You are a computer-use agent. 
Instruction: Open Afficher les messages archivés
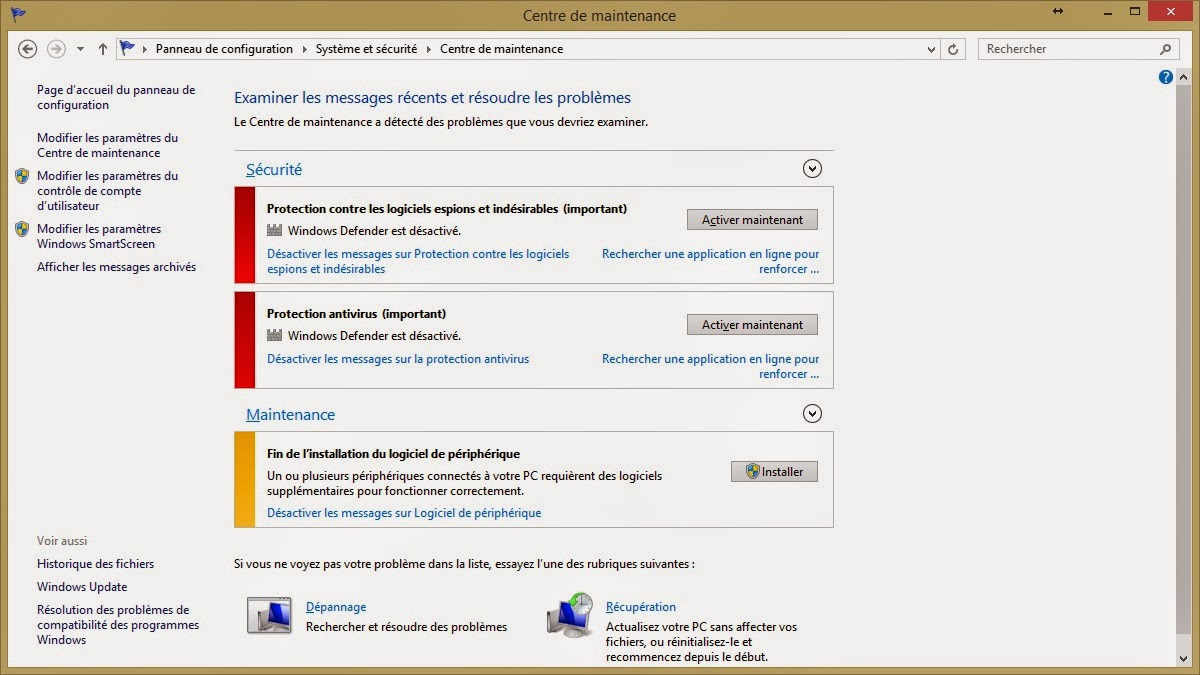(116, 267)
